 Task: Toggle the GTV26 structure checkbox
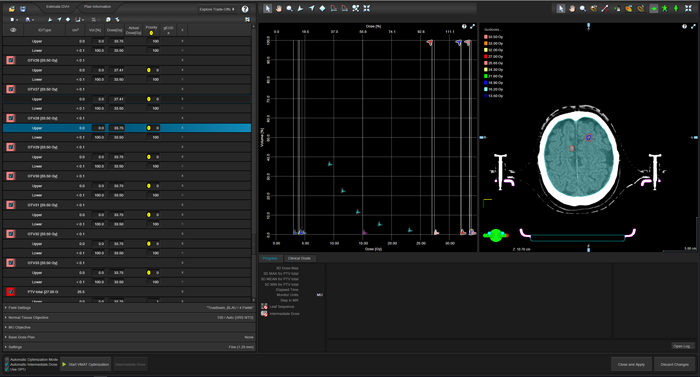point(11,60)
